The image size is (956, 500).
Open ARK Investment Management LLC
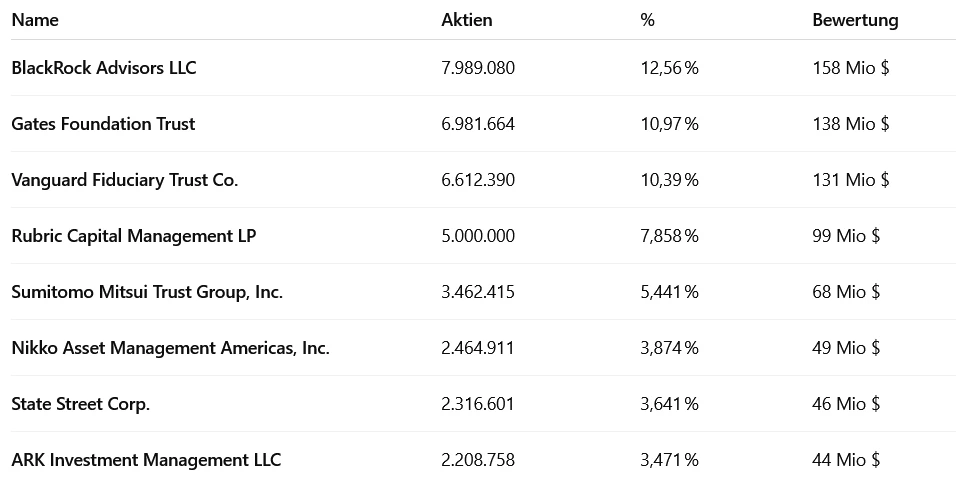click(x=146, y=460)
